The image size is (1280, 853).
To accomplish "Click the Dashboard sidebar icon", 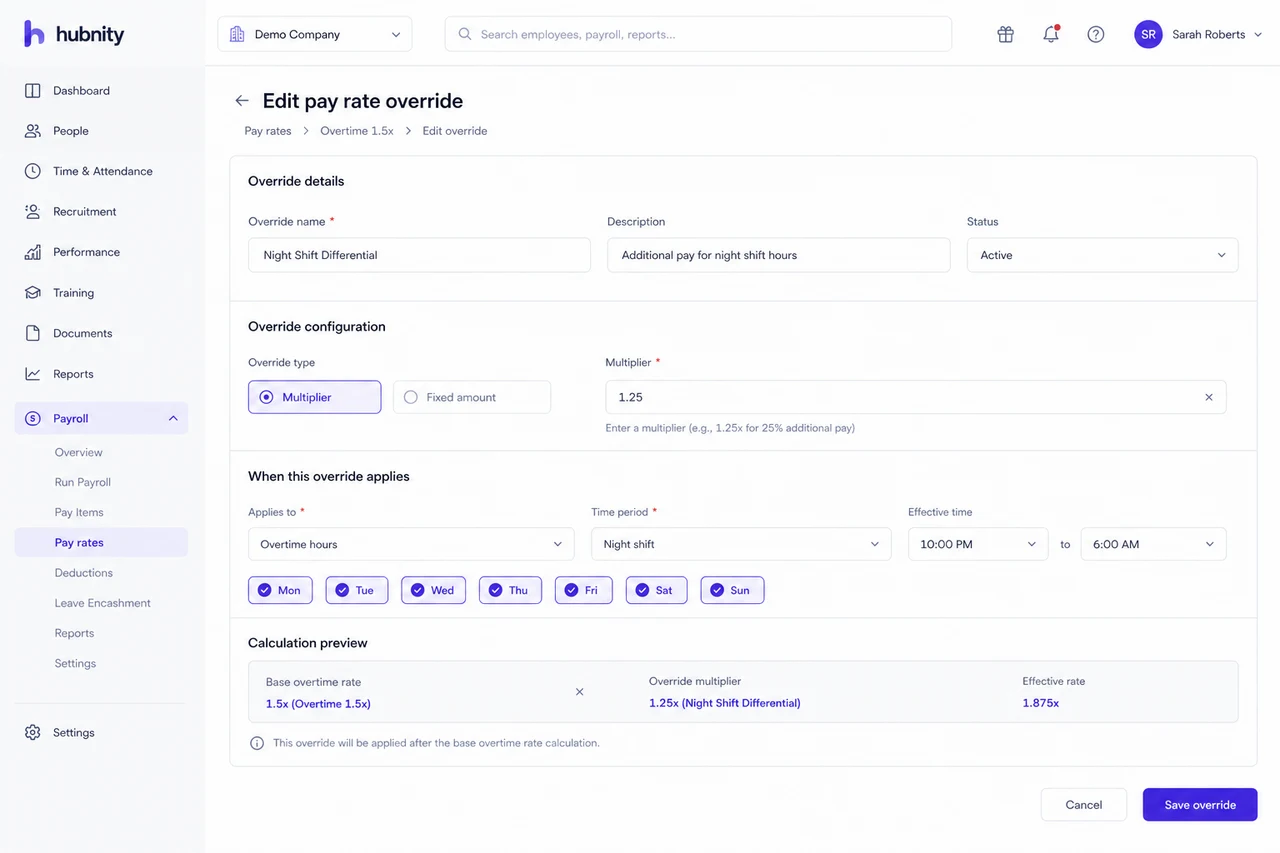I will coord(33,90).
